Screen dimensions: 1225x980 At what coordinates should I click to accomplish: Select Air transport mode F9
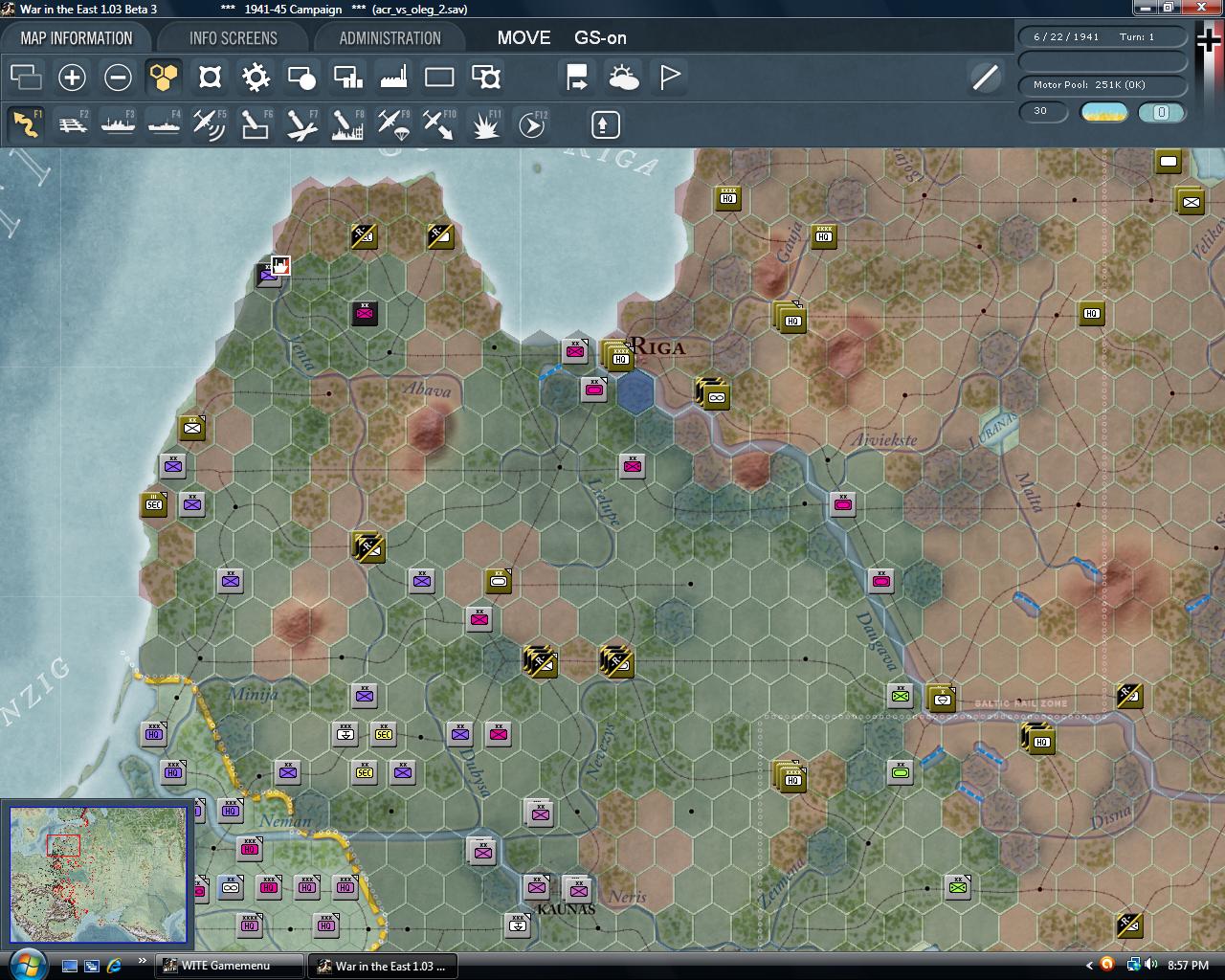(x=393, y=124)
